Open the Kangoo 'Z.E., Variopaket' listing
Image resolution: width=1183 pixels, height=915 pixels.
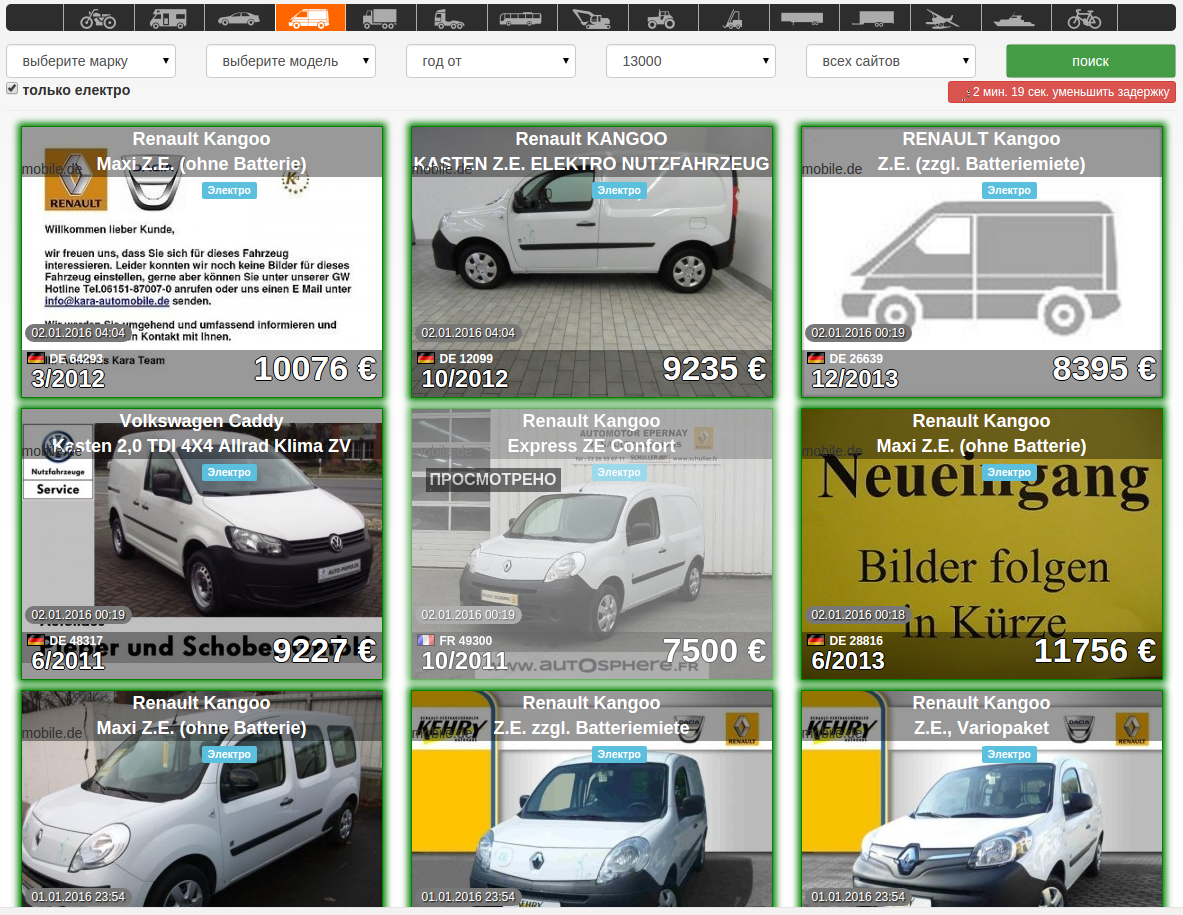(982, 799)
